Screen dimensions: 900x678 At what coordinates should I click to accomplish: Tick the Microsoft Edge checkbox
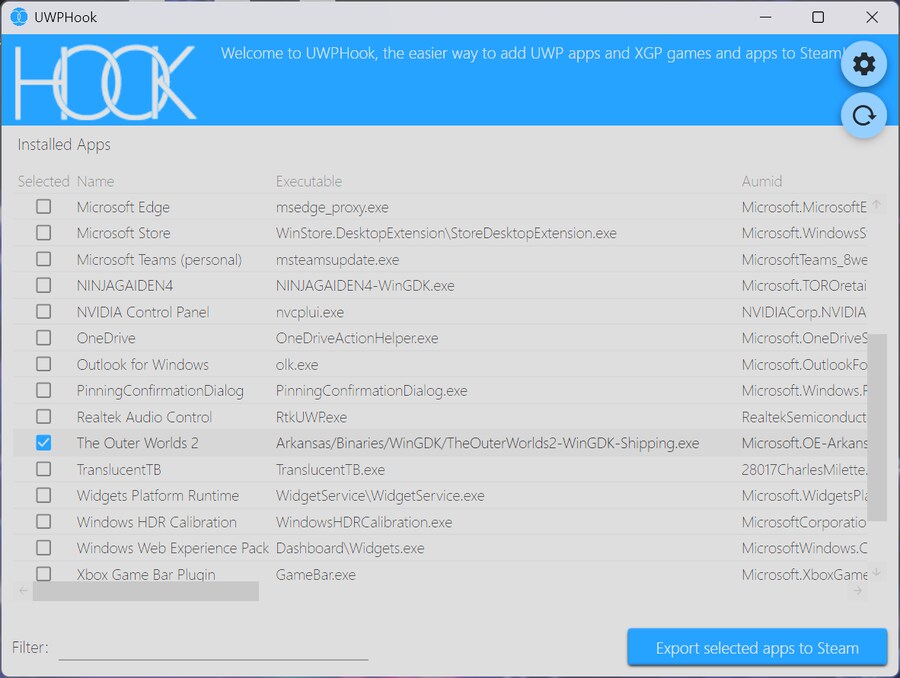click(44, 207)
